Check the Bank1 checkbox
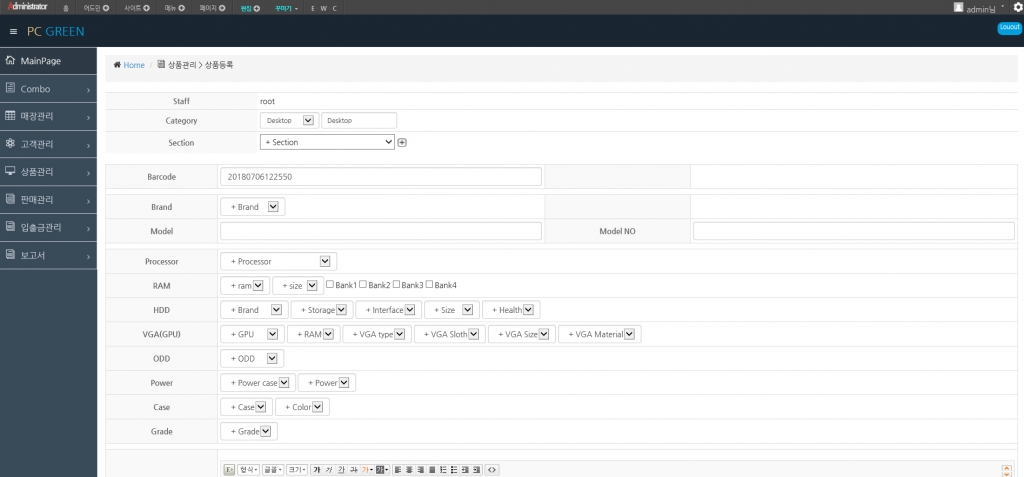The height and width of the screenshot is (477, 1024). click(330, 285)
